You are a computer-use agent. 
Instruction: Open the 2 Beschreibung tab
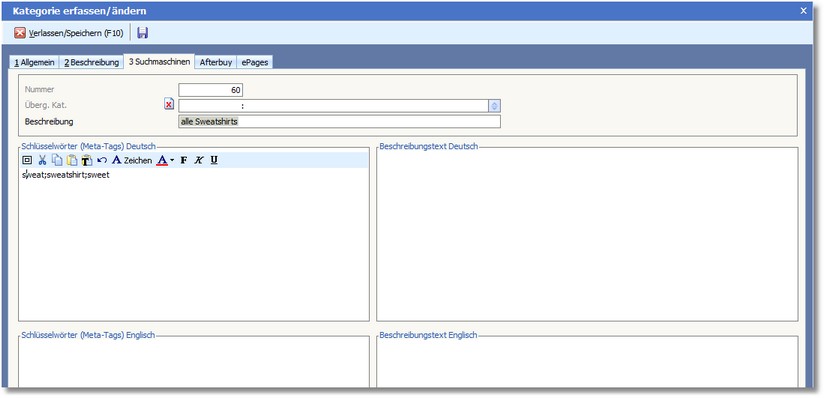tap(91, 63)
